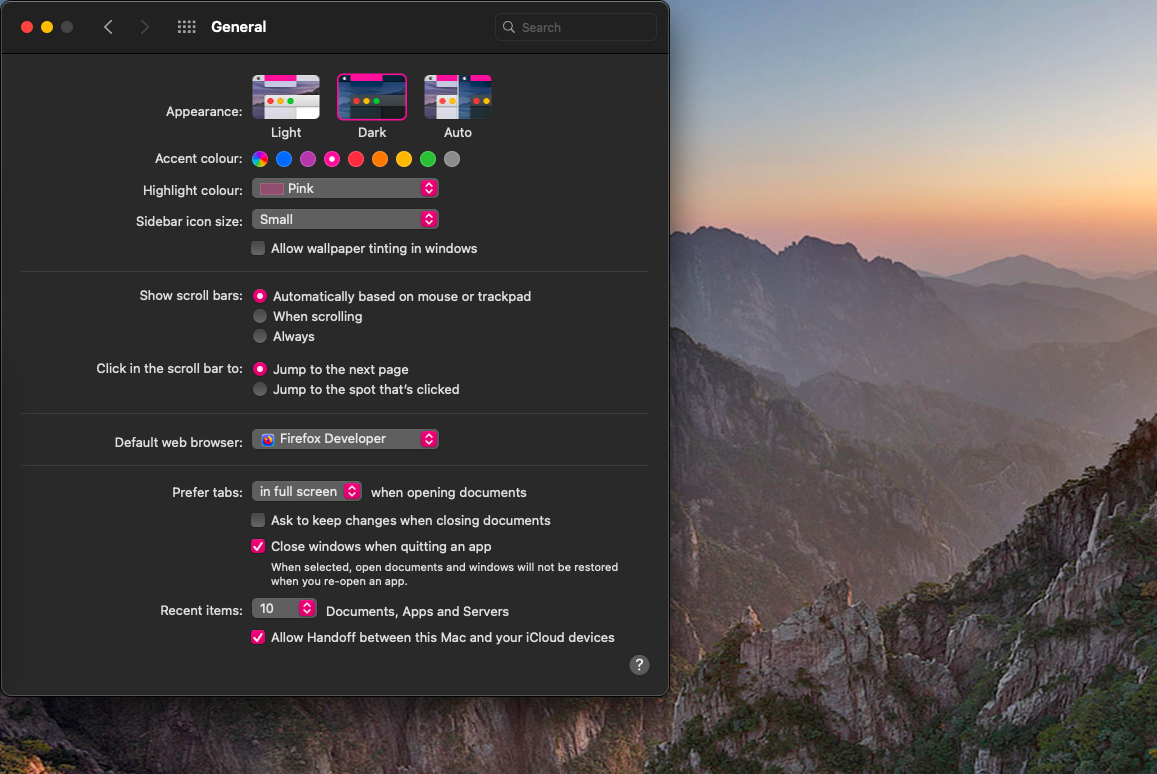1157x774 pixels.
Task: Choose multicolour accent colour
Action: pos(260,159)
